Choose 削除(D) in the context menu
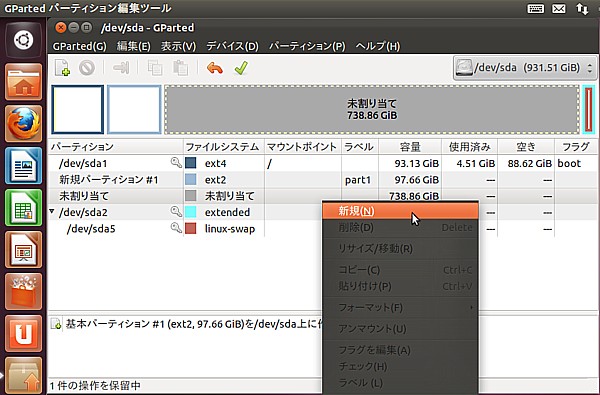600x395 pixels. 400,227
